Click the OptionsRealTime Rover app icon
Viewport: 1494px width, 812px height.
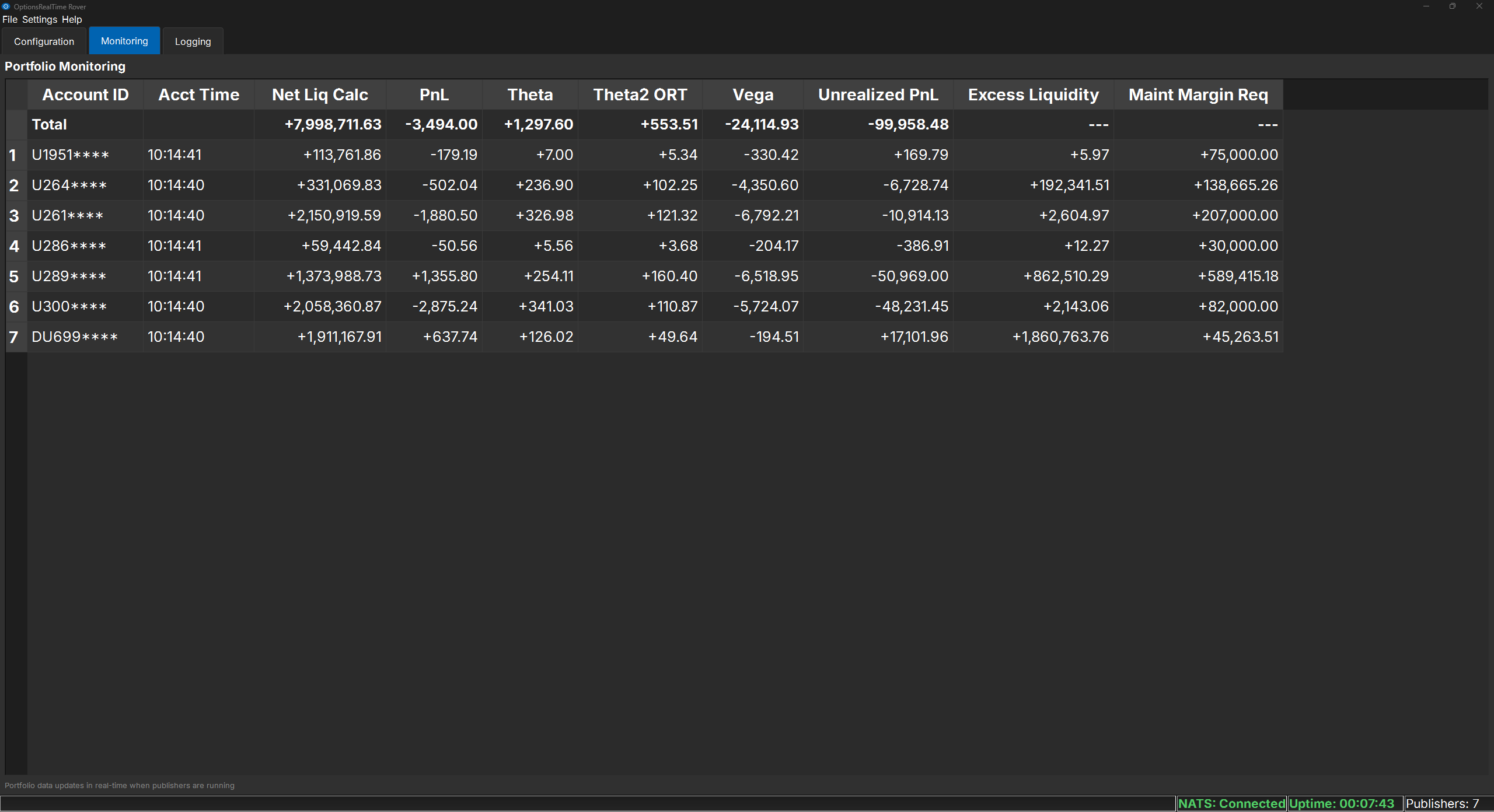point(6,6)
